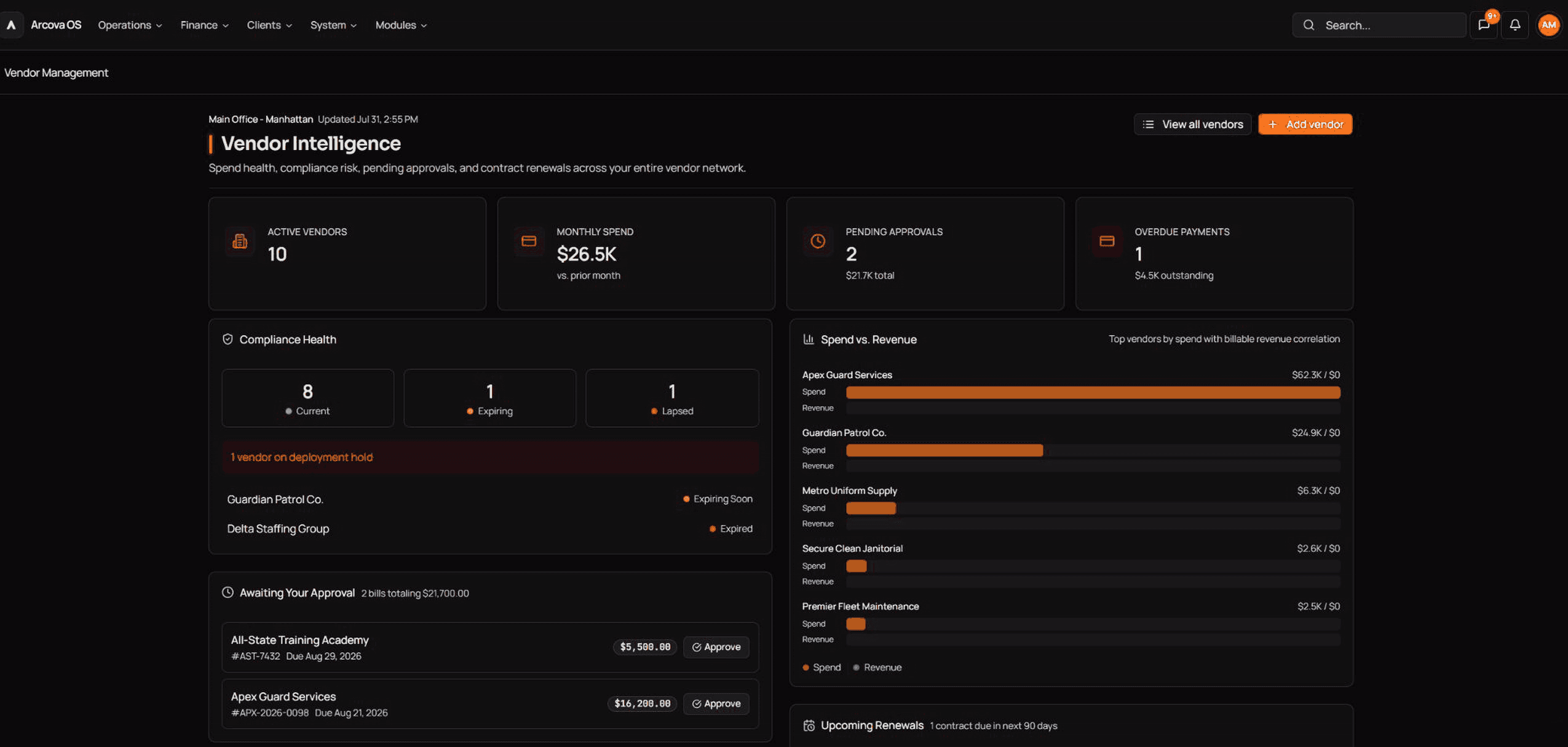Click the Overdue Payments card icon
Screen dimensions: 1568x747
point(1107,242)
